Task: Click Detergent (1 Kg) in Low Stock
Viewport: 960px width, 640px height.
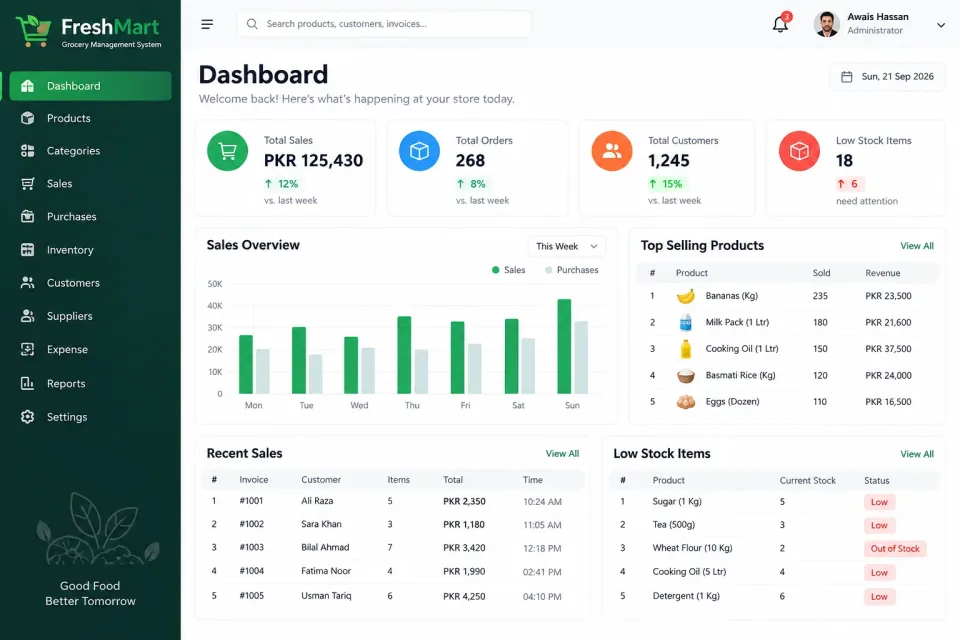Action: [x=686, y=596]
